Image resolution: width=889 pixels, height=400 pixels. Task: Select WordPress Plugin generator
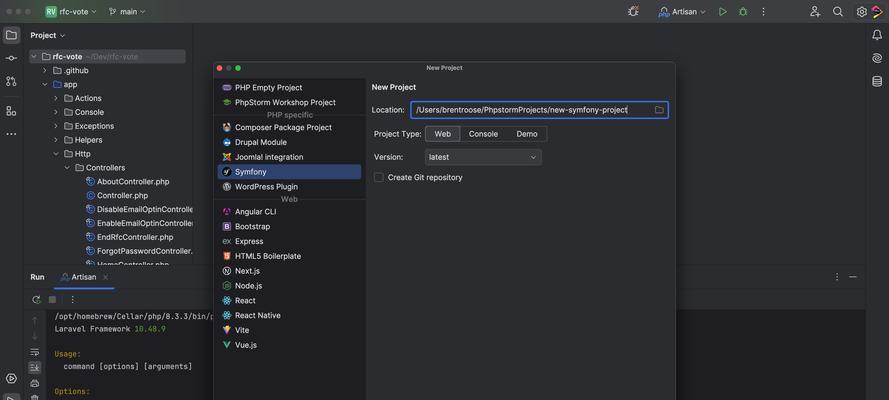point(289,186)
